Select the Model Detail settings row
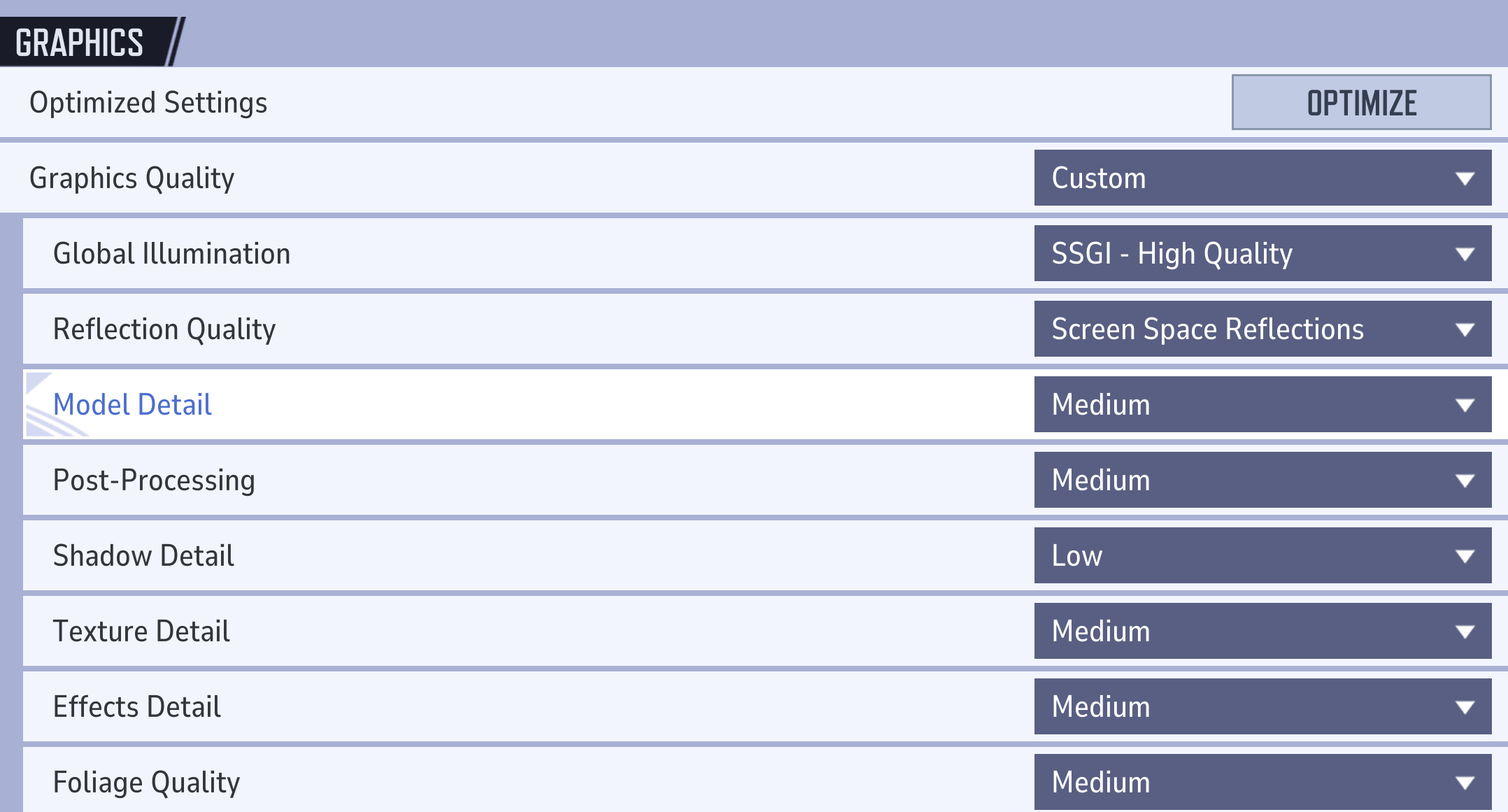Viewport: 1508px width, 812px height. 490,404
